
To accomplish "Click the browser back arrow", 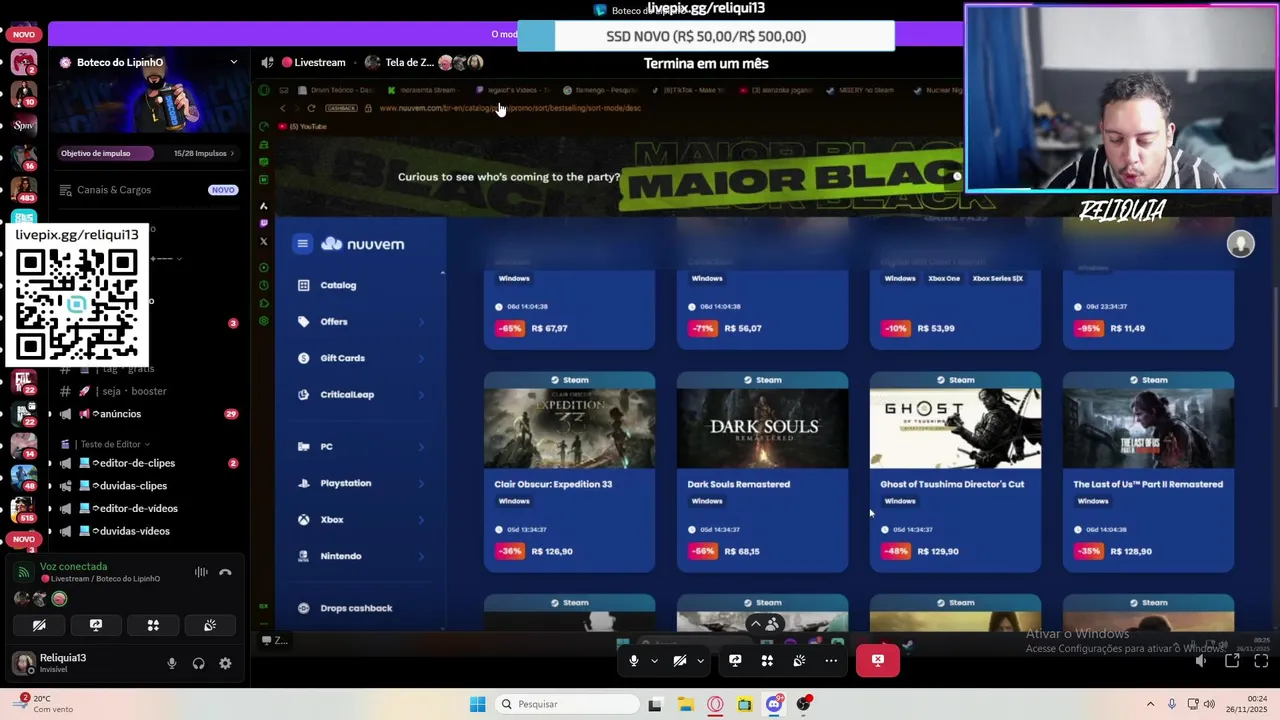I will coord(283,108).
